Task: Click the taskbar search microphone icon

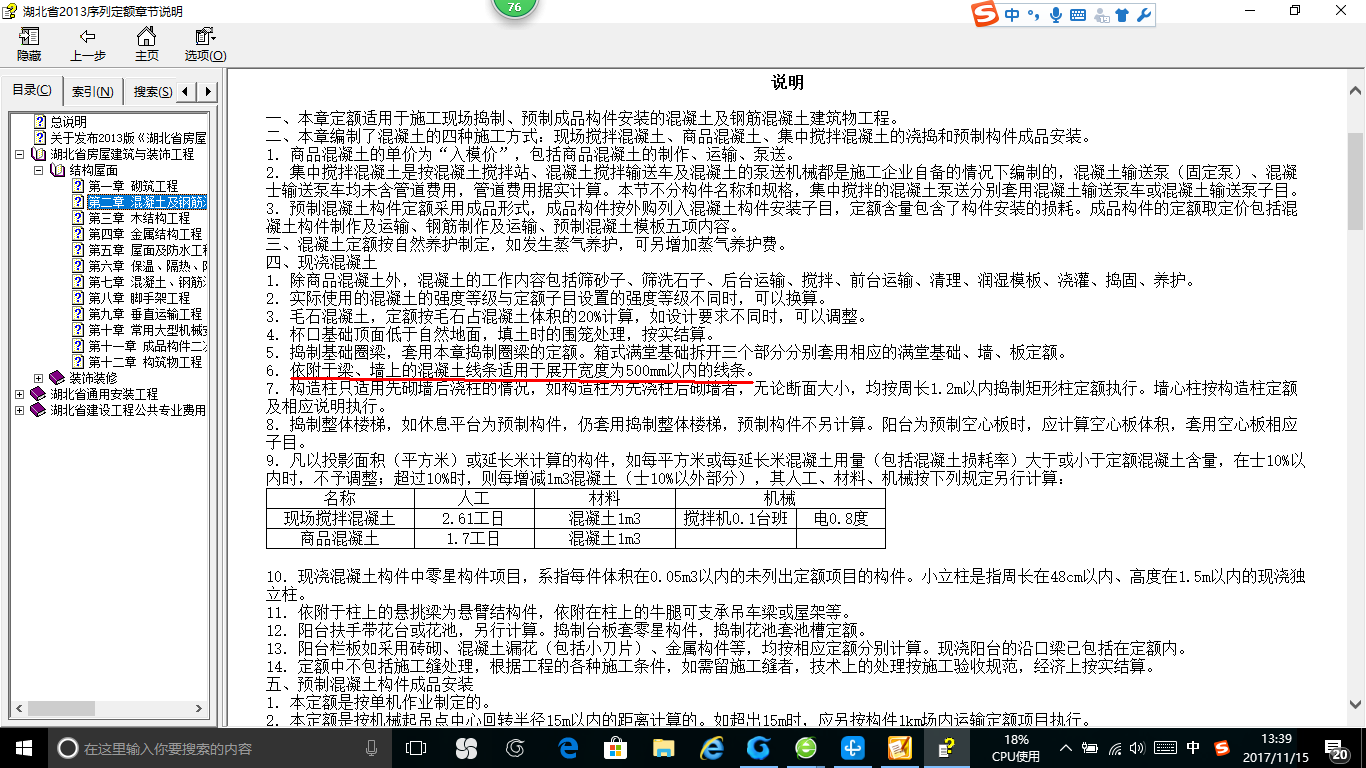Action: (x=372, y=748)
